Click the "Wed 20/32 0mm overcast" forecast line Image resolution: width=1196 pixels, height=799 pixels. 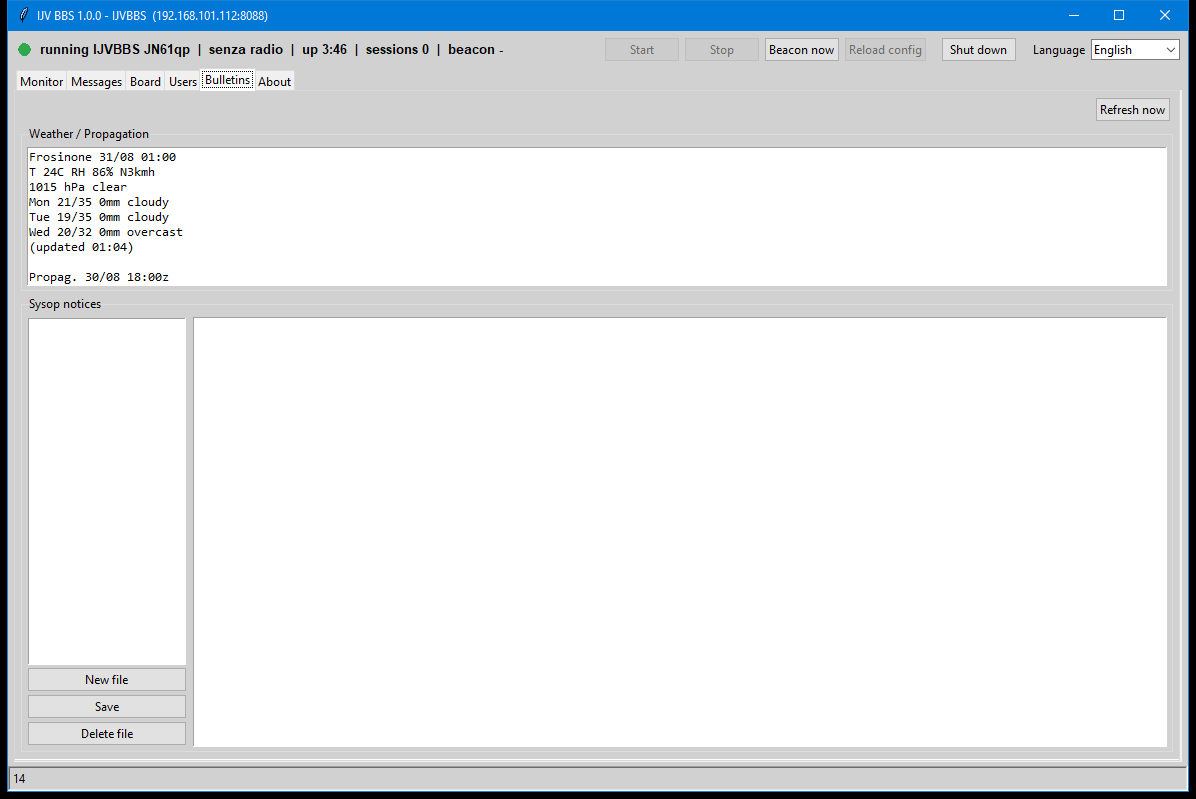pyautogui.click(x=106, y=232)
